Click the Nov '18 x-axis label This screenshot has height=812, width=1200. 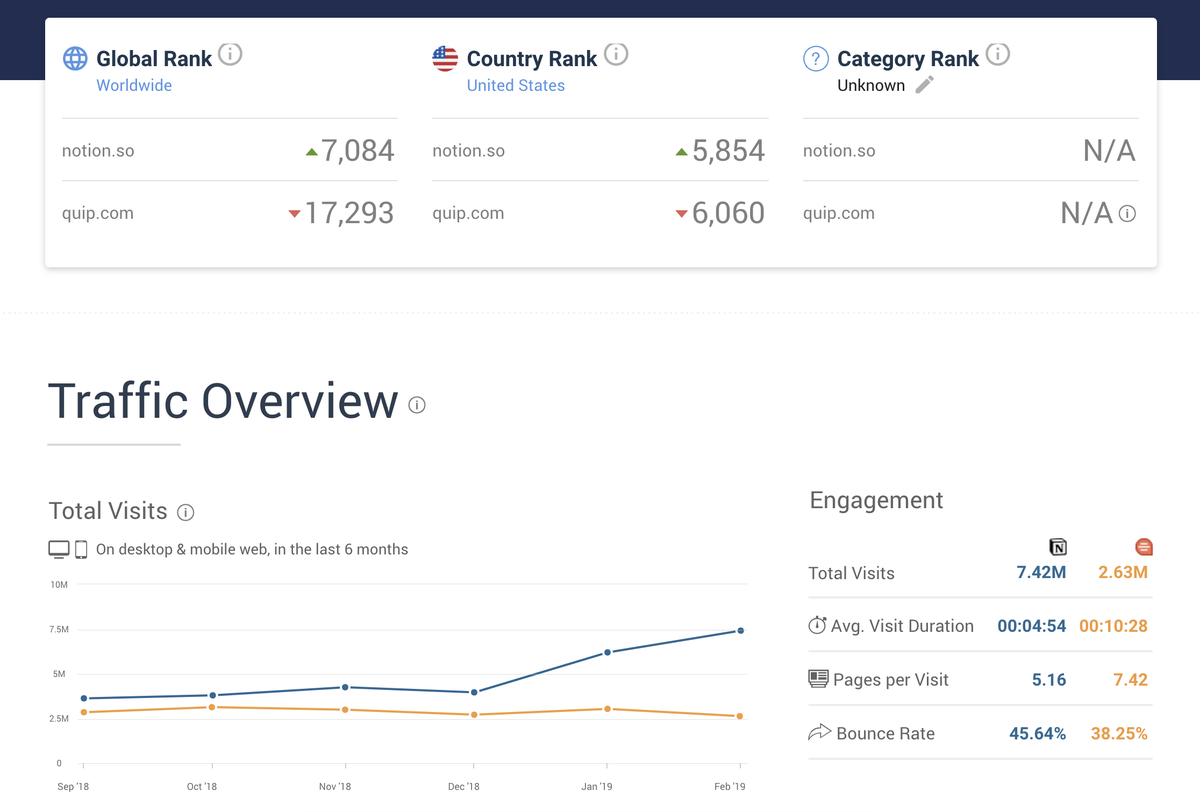click(337, 787)
